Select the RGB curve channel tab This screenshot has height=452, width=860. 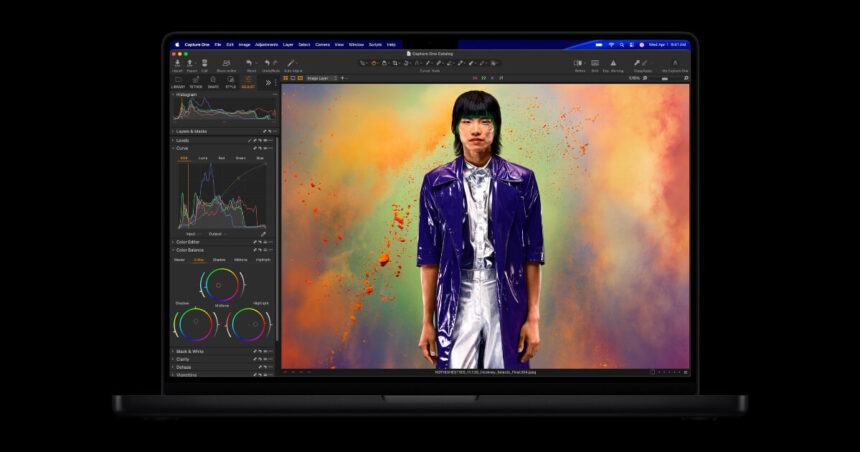point(184,158)
